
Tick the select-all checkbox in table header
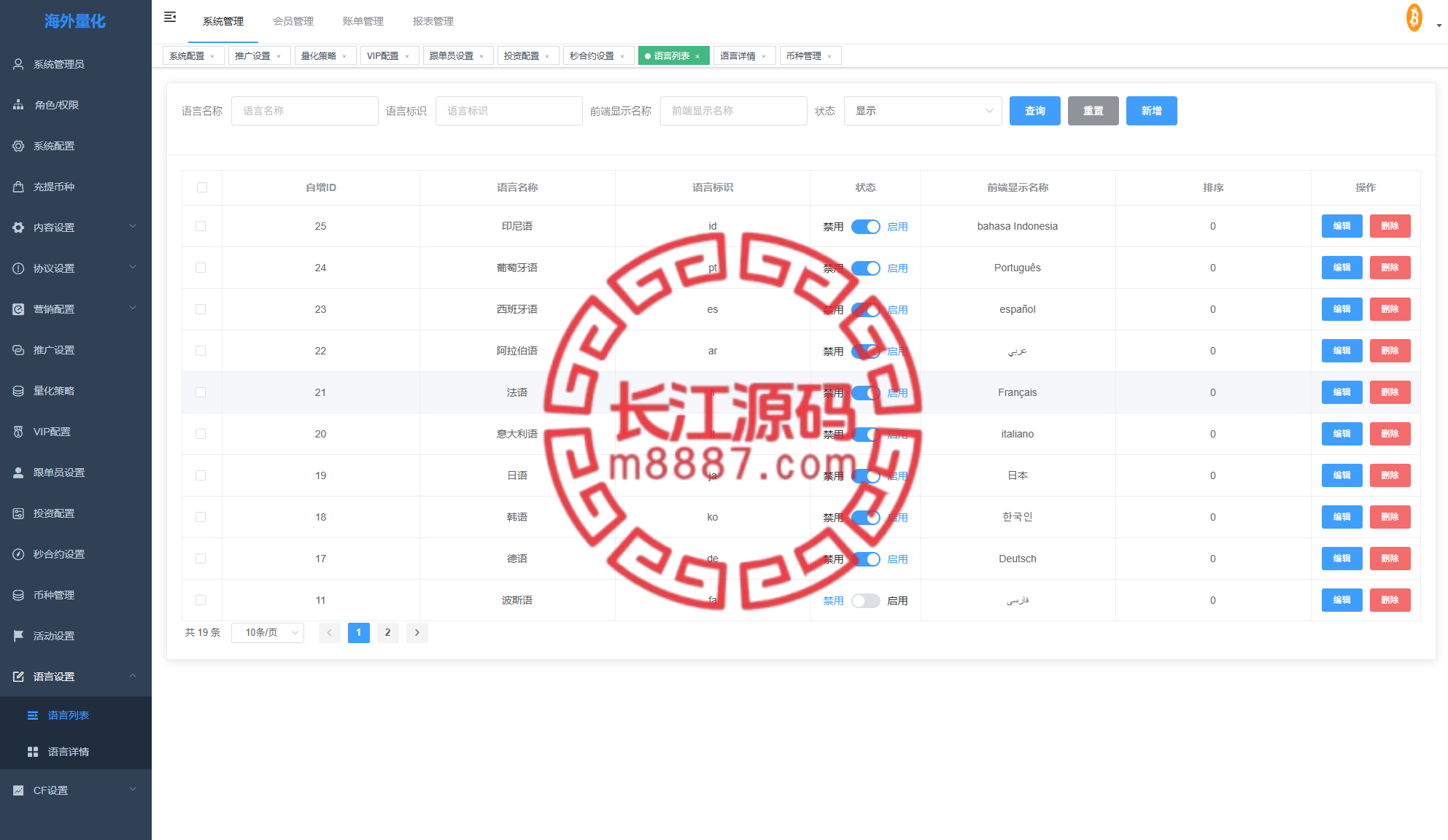click(x=202, y=187)
